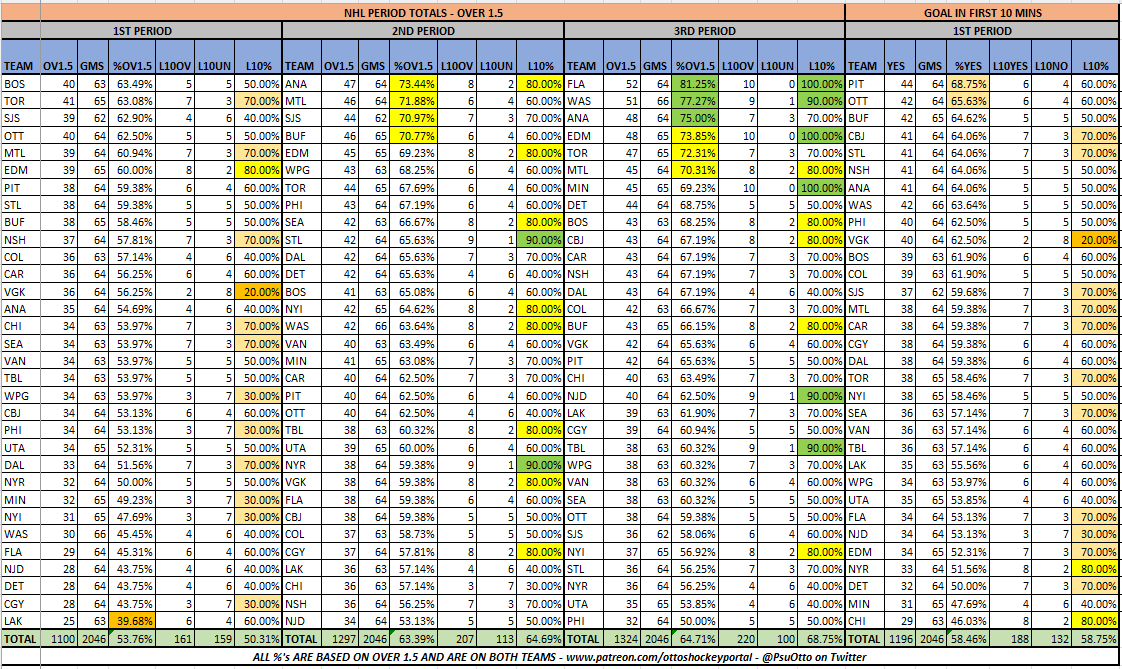
Task: Click the 65.63% cell in OTT goal row
Action: click(x=968, y=101)
